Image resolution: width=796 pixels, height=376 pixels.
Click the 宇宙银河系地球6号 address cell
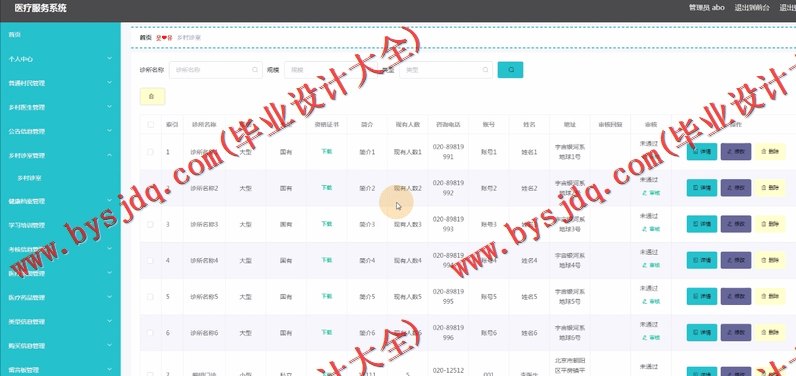(570, 333)
